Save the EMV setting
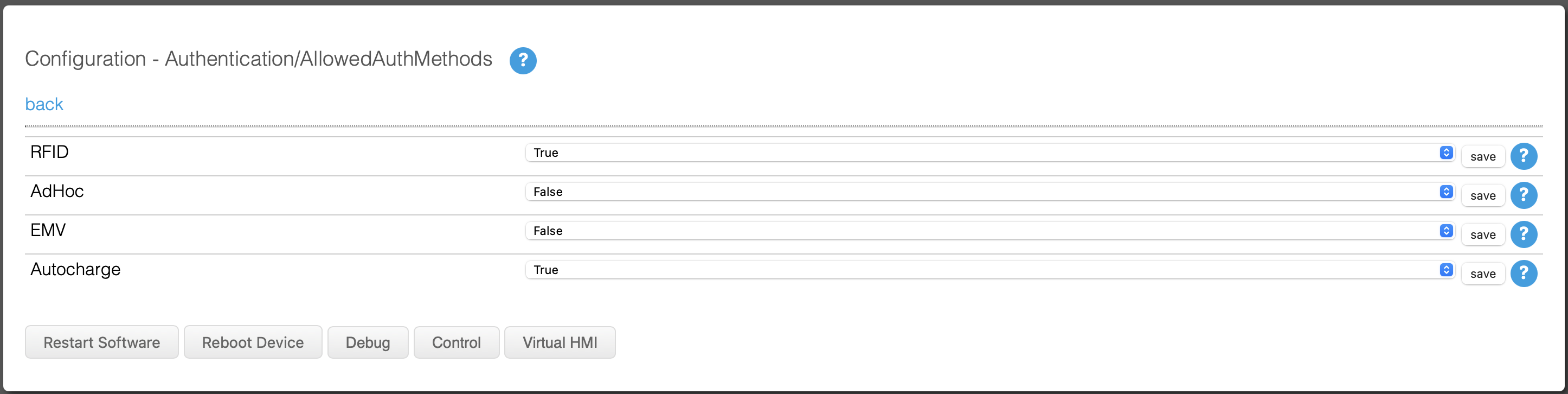The image size is (1568, 394). tap(1483, 234)
